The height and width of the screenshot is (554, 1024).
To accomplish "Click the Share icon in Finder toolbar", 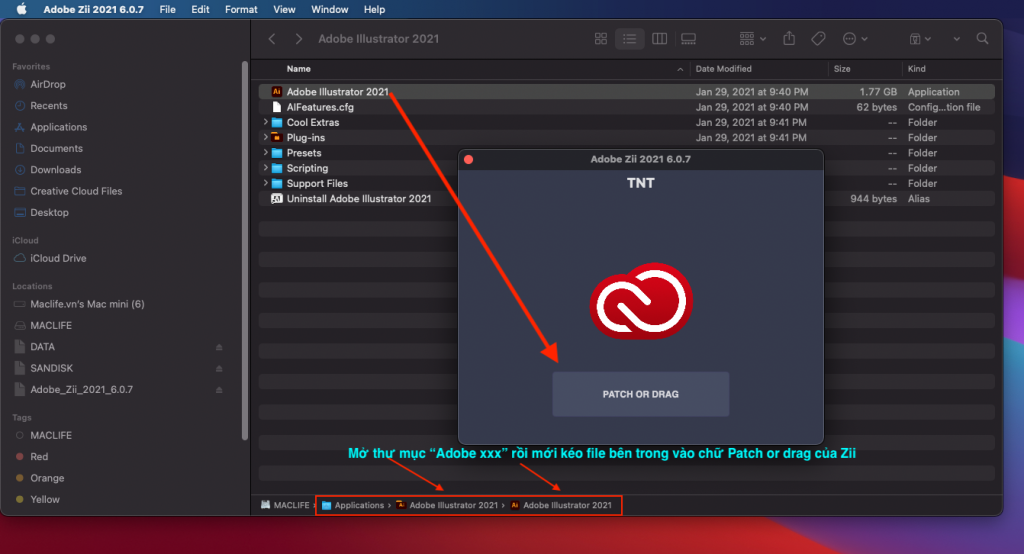I will [789, 39].
